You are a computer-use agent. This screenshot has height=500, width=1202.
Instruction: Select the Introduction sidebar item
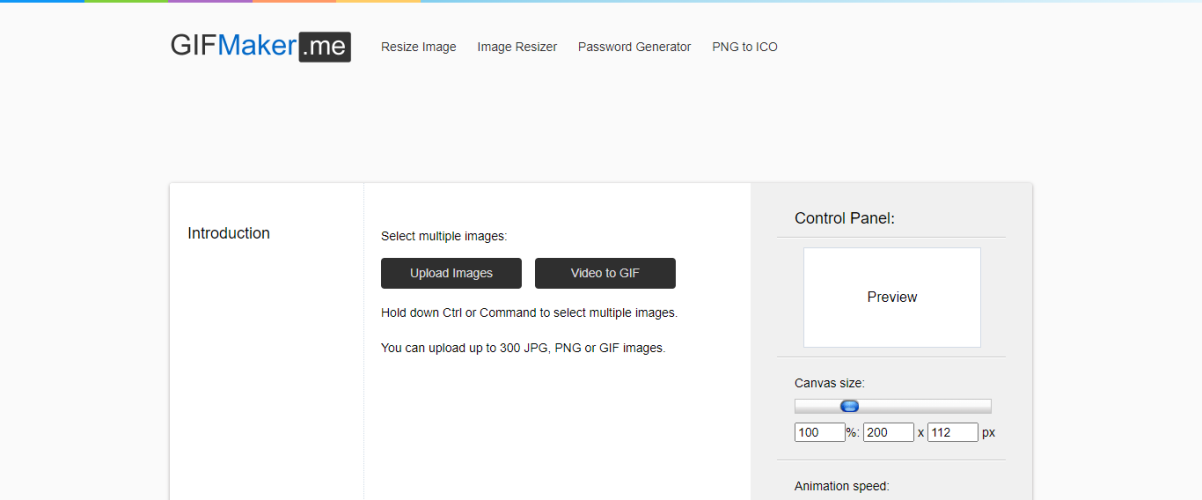(x=228, y=233)
